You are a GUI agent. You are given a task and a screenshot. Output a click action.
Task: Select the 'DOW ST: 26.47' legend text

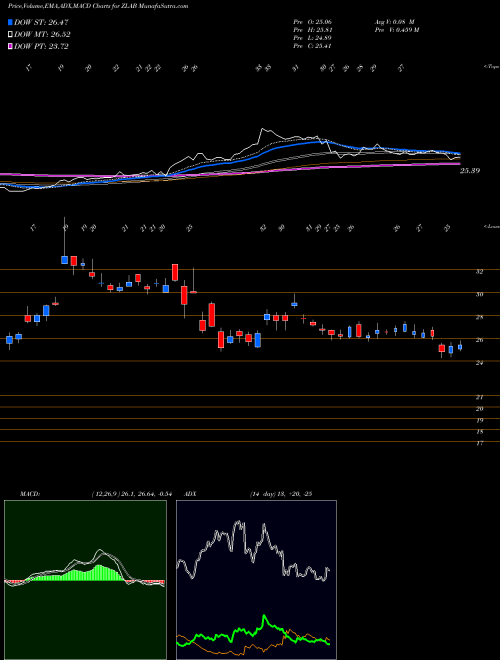point(41,22)
